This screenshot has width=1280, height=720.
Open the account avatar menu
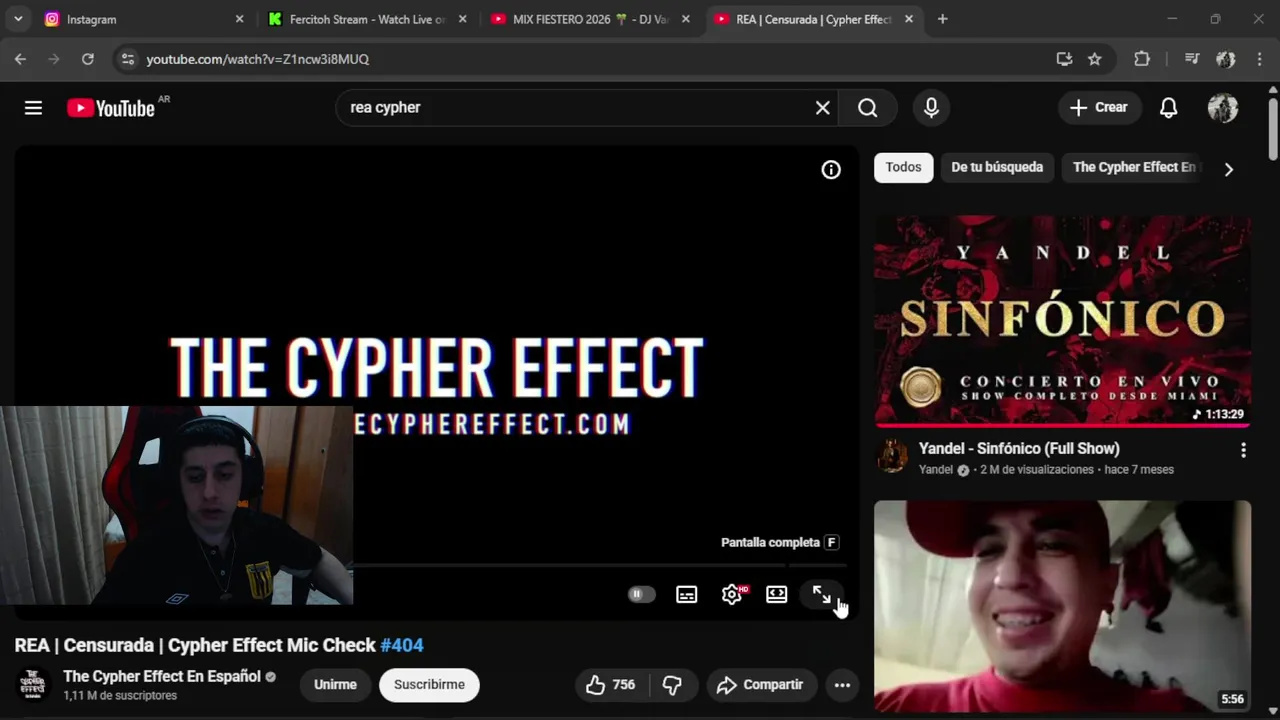(x=1222, y=108)
